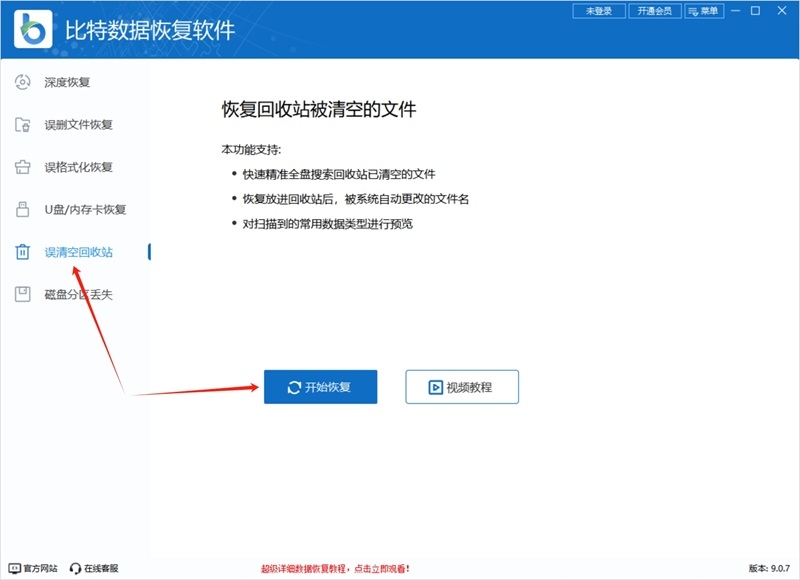
Task: Click 开通会员 to open membership
Action: tap(653, 11)
